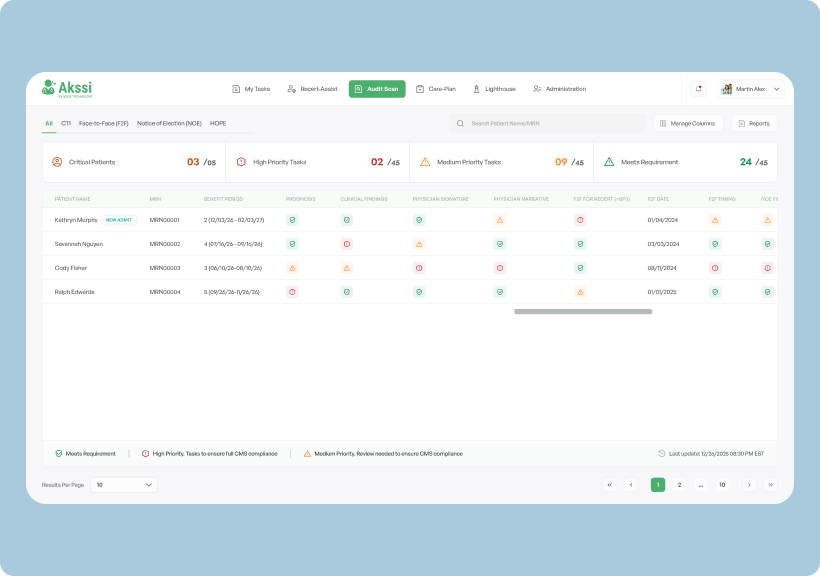Focus the Search Patient Name/MRN field
The width and height of the screenshot is (820, 576).
coord(547,123)
